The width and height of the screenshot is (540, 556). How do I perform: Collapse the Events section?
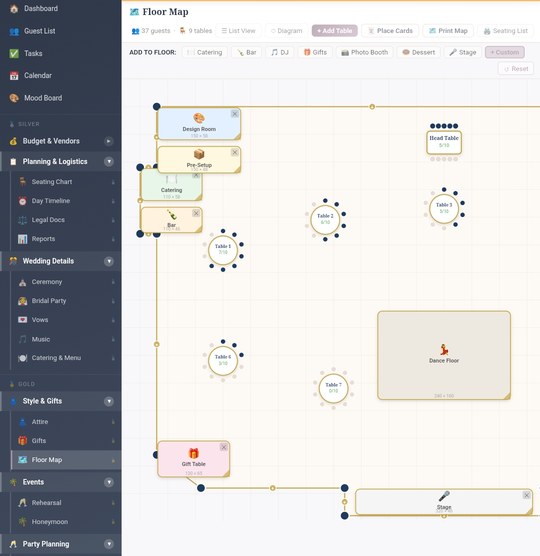point(109,482)
